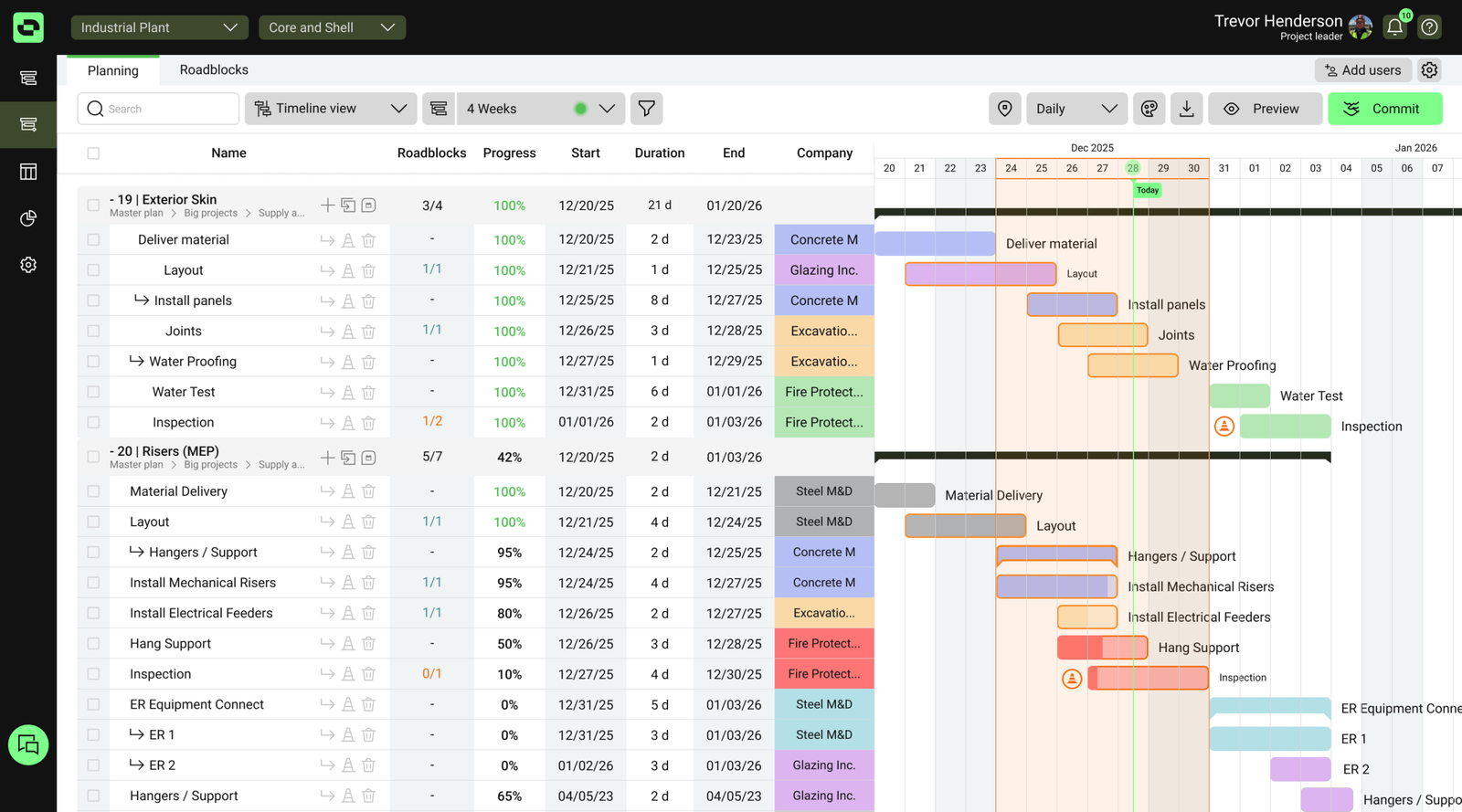Check the Material Delivery row checkbox
This screenshot has width=1462, height=812.
(x=93, y=491)
